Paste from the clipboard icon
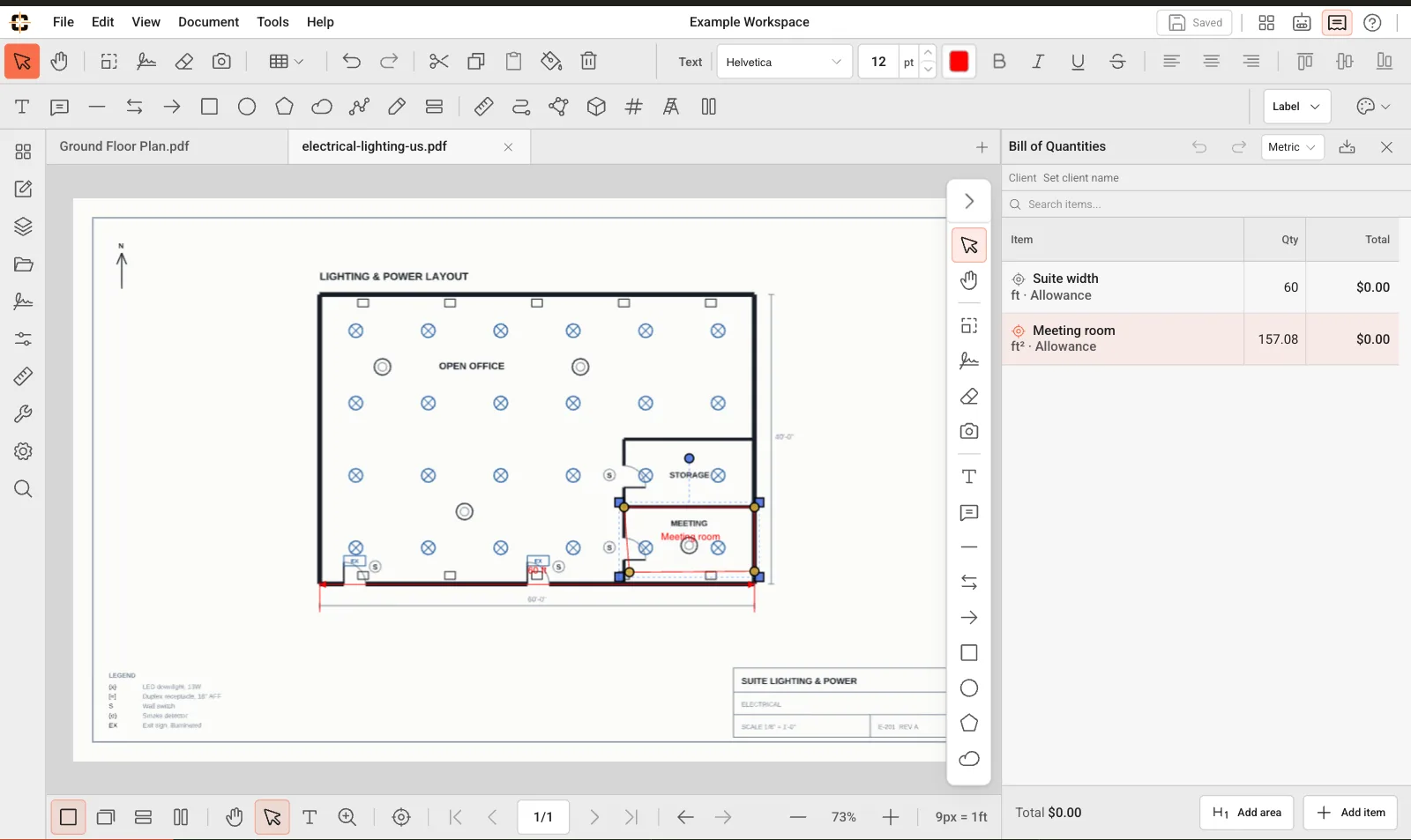Image resolution: width=1411 pixels, height=840 pixels. (x=513, y=62)
